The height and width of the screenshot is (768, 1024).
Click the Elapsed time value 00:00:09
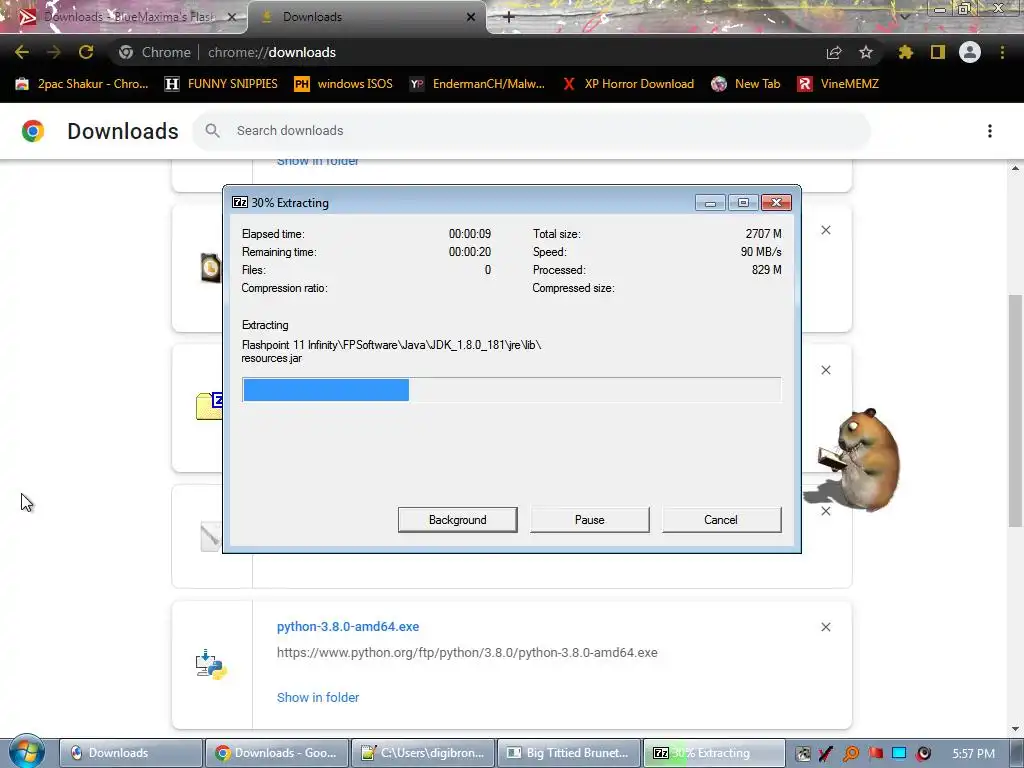point(470,234)
